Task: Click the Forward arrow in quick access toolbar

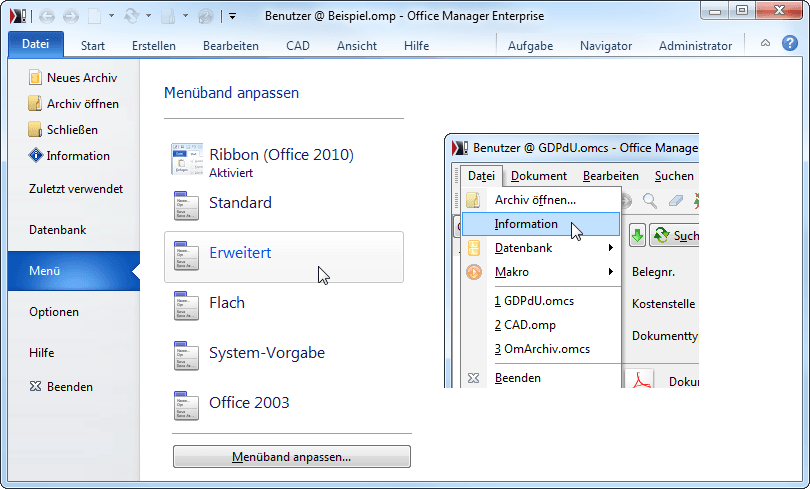Action: tap(71, 17)
